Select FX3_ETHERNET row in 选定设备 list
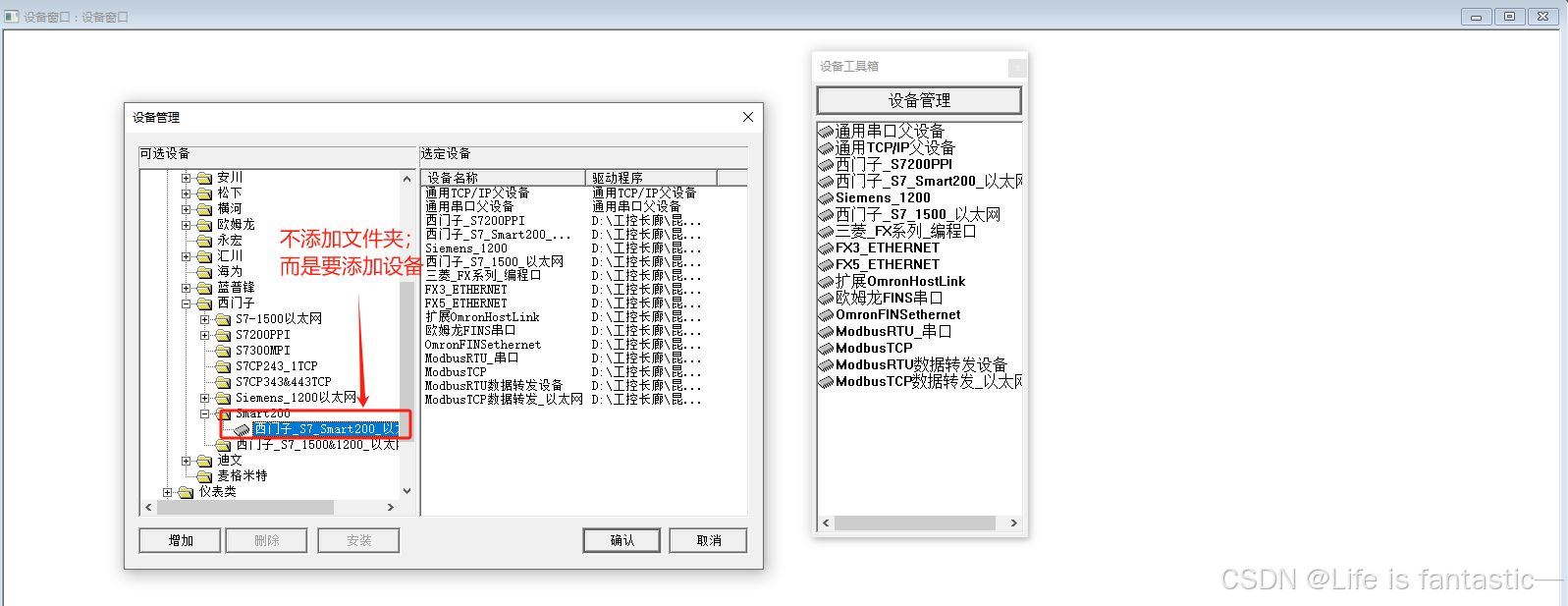The width and height of the screenshot is (1568, 606). (x=584, y=290)
